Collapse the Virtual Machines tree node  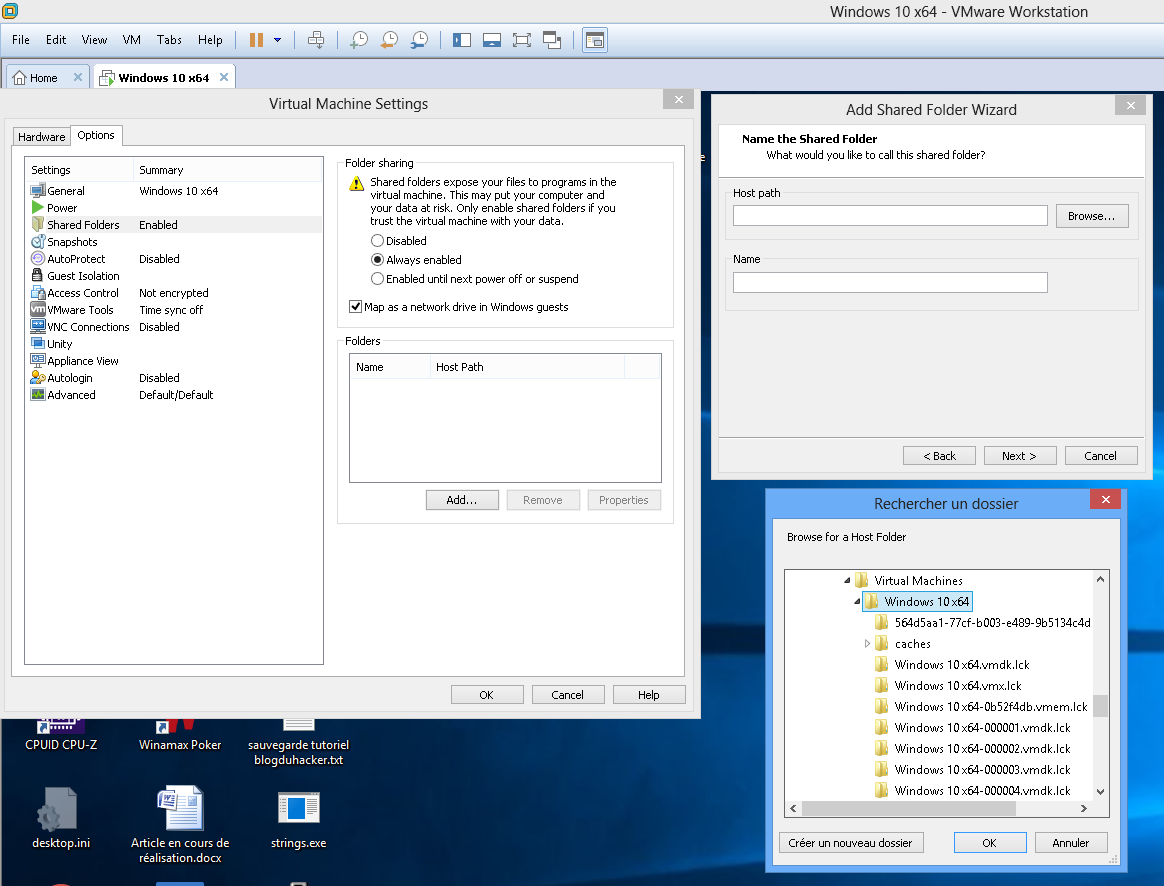pos(847,580)
